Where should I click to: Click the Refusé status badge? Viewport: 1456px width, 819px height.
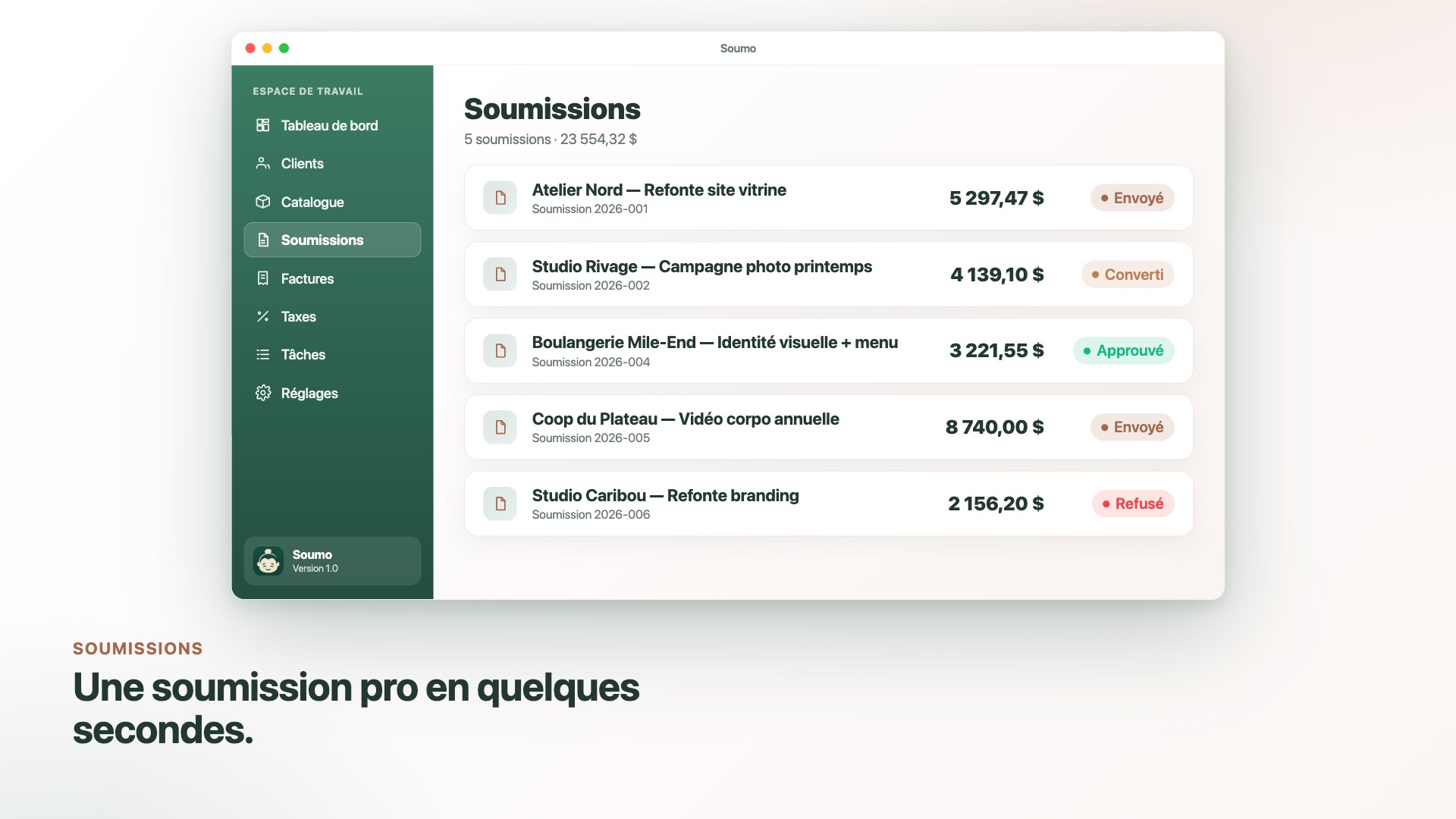pos(1133,504)
